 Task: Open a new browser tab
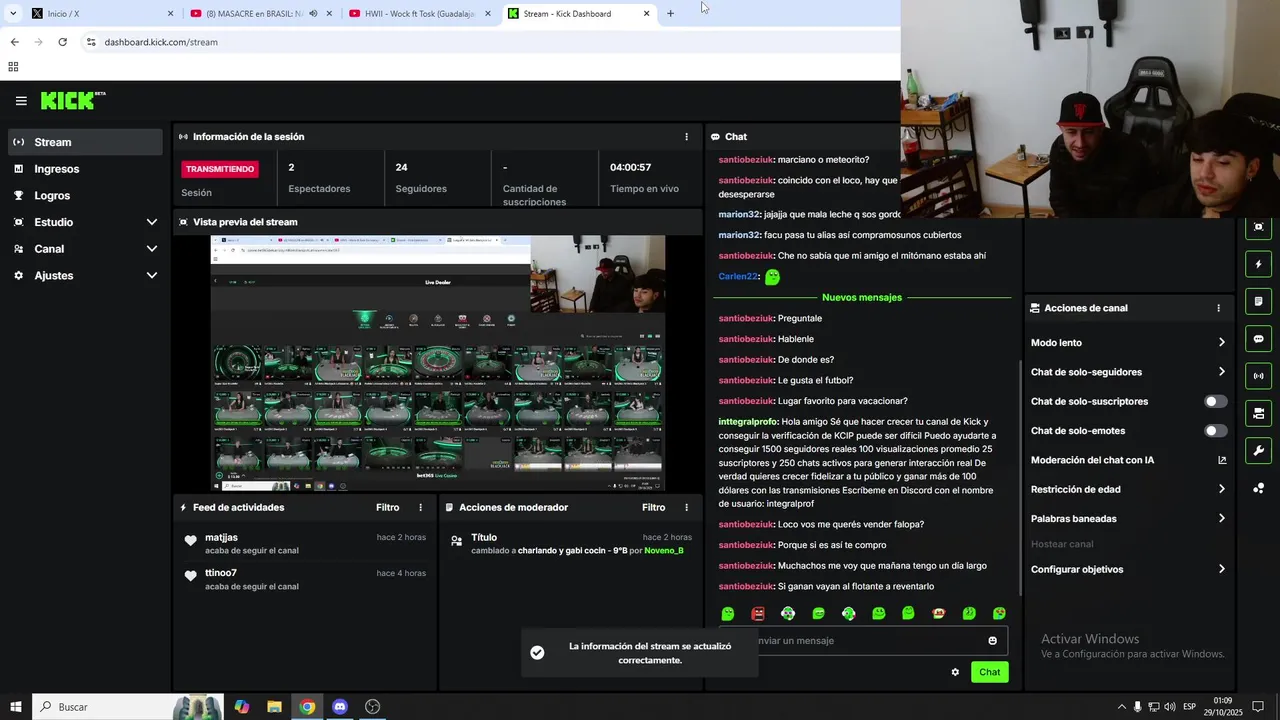pos(670,14)
